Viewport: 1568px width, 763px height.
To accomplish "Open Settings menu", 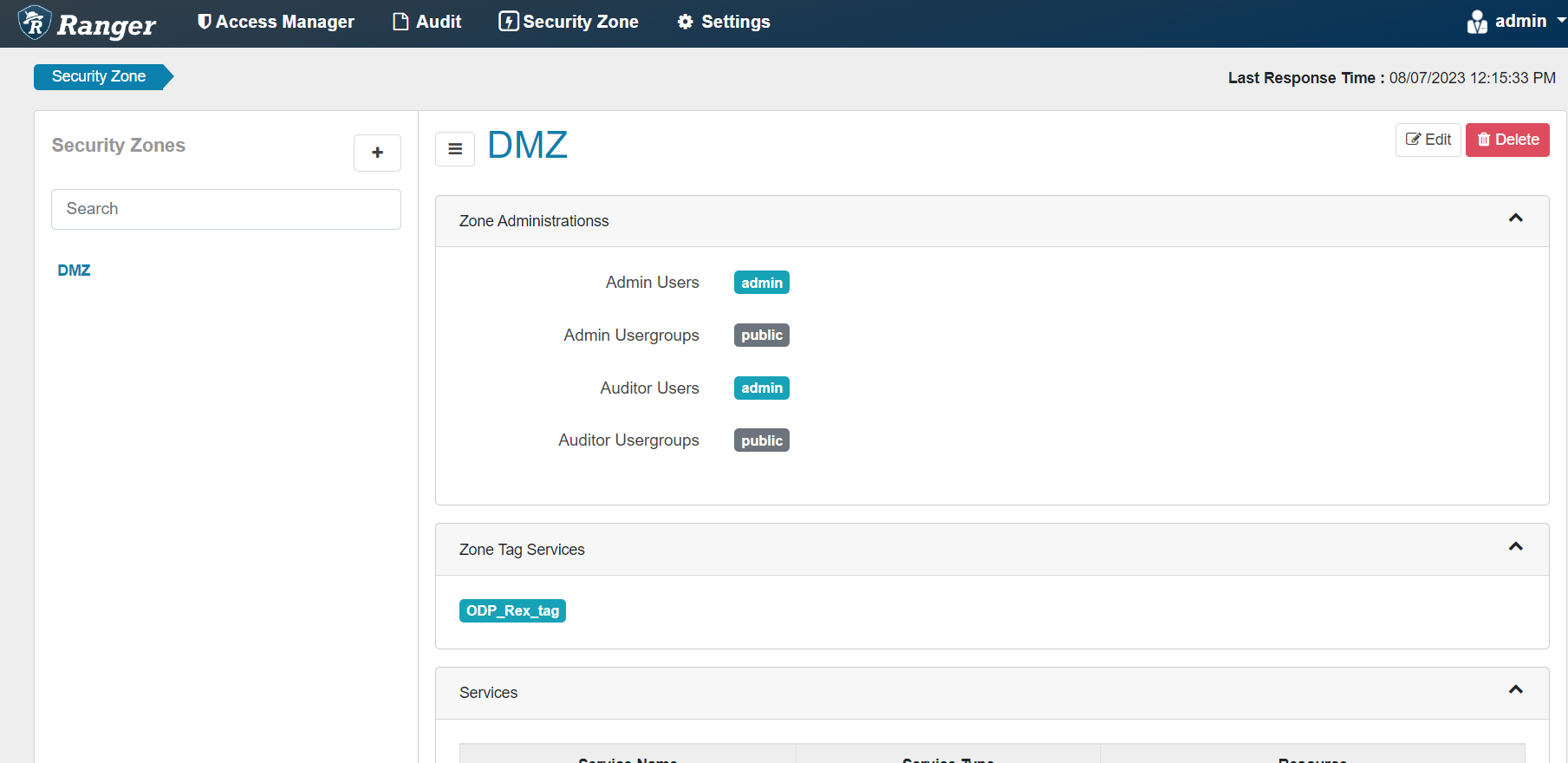I will click(724, 22).
